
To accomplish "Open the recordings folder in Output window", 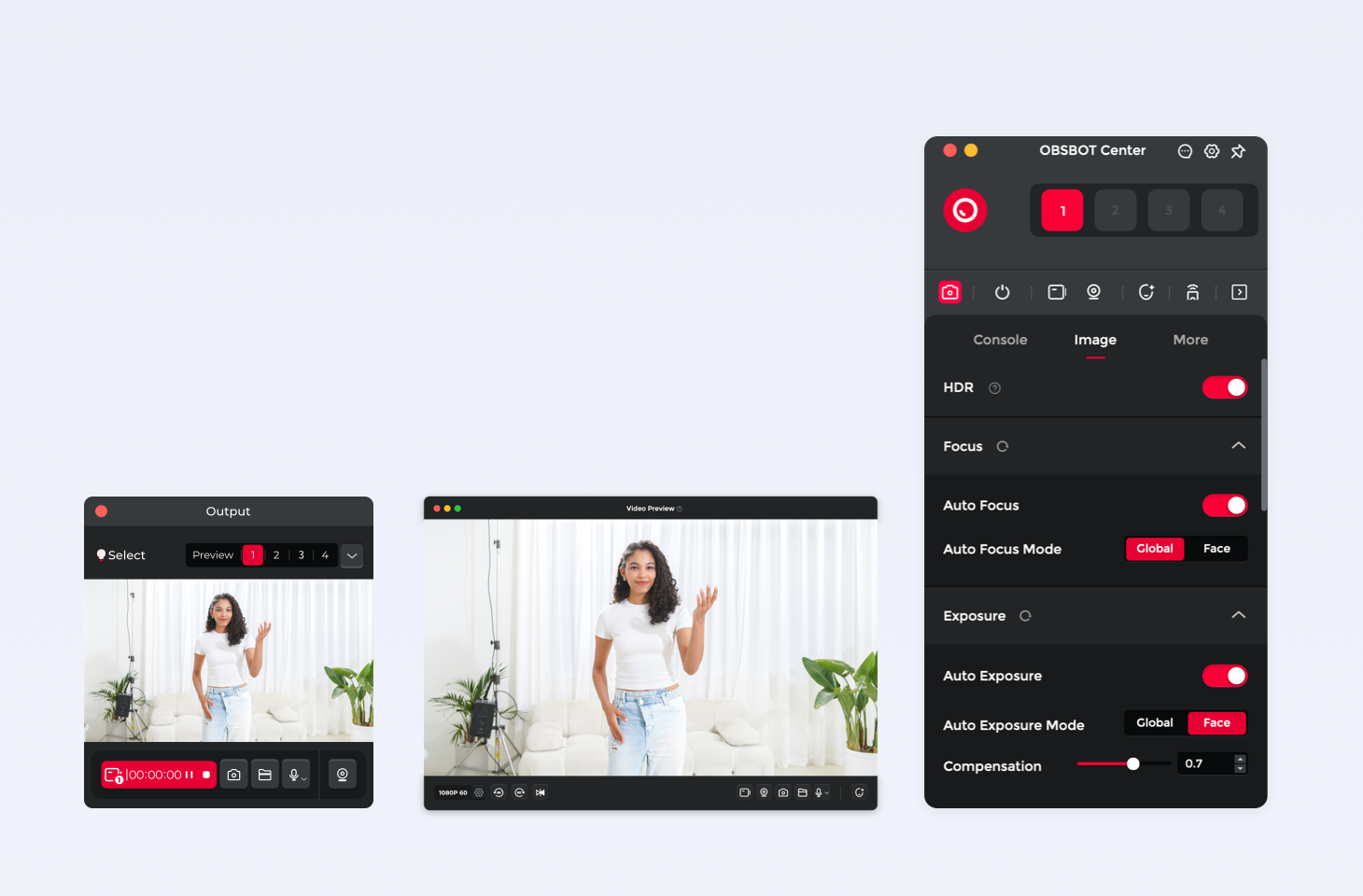I will point(265,775).
